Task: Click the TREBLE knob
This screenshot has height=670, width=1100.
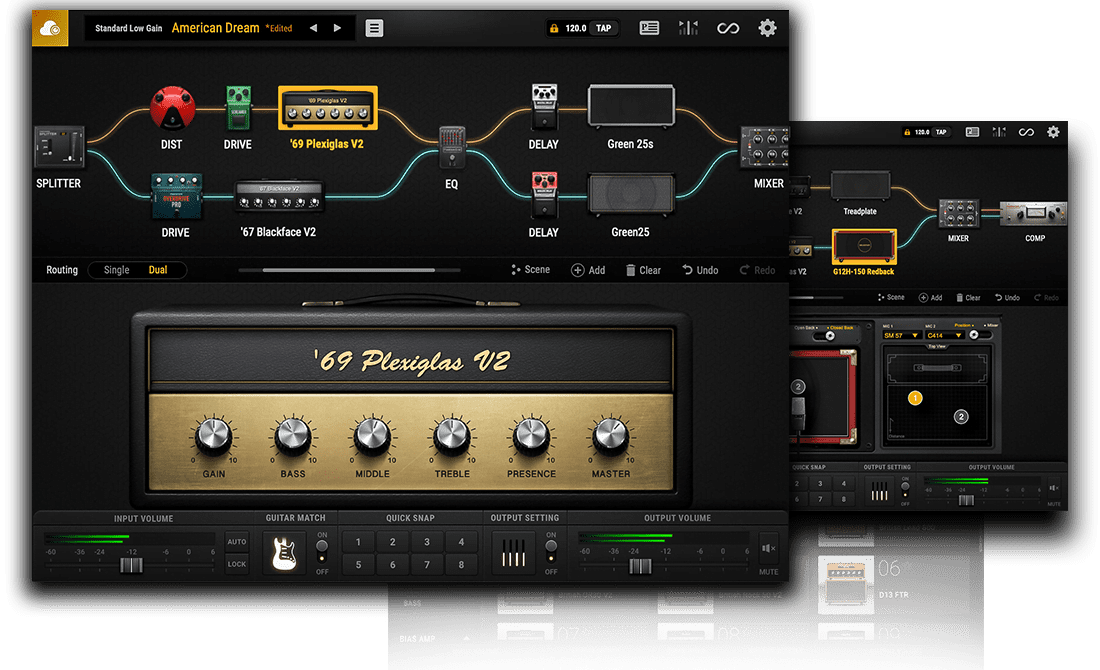Action: 452,436
